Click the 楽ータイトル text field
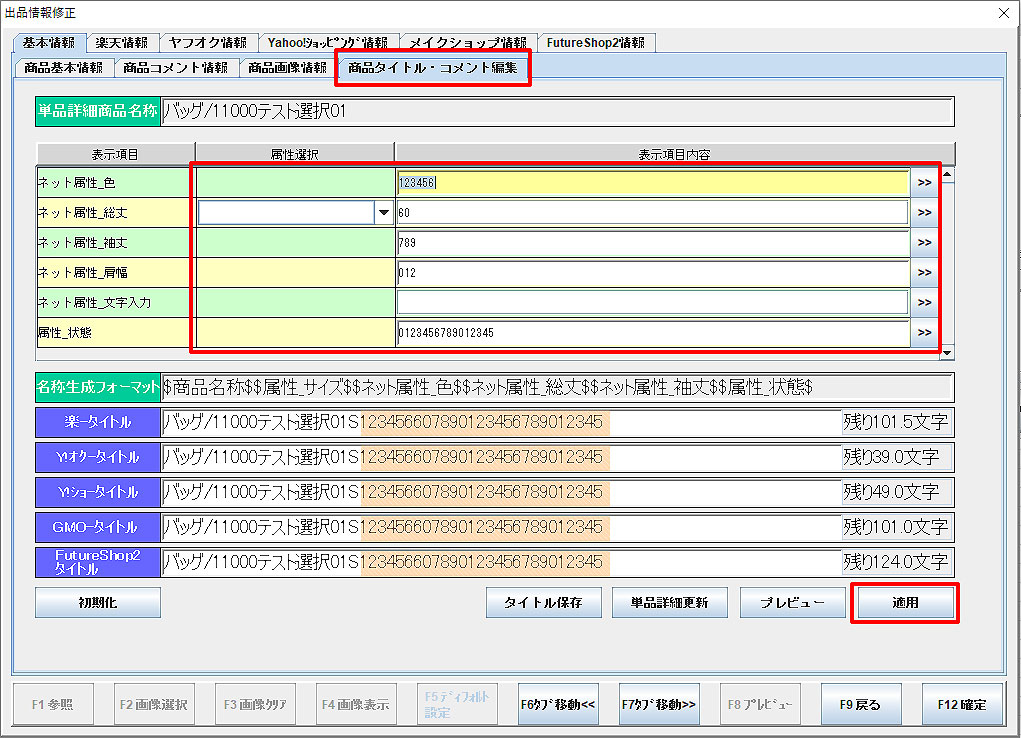This screenshot has height=738, width=1021. pos(500,423)
